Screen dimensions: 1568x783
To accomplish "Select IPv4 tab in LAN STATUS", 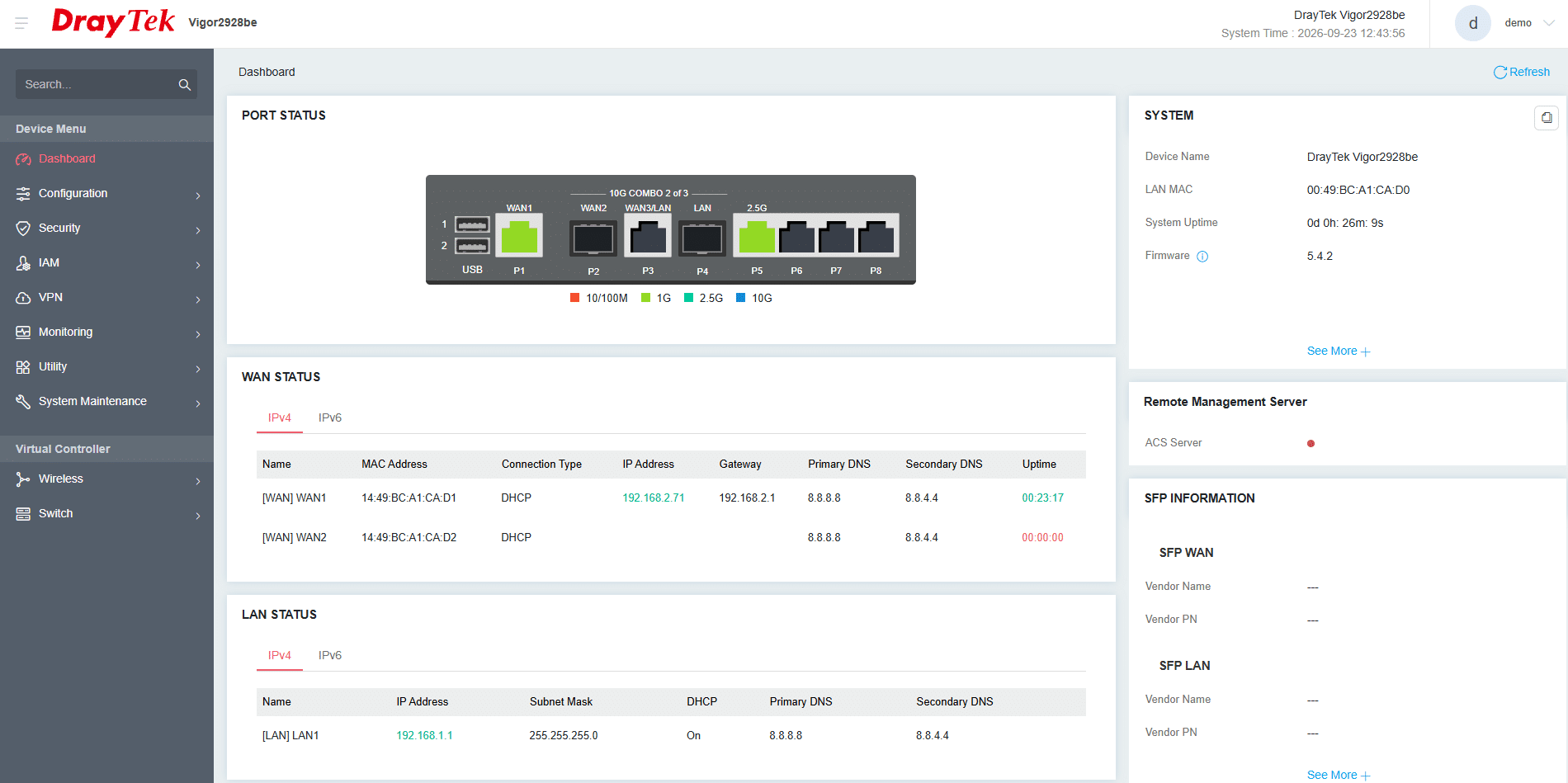I will coord(280,656).
